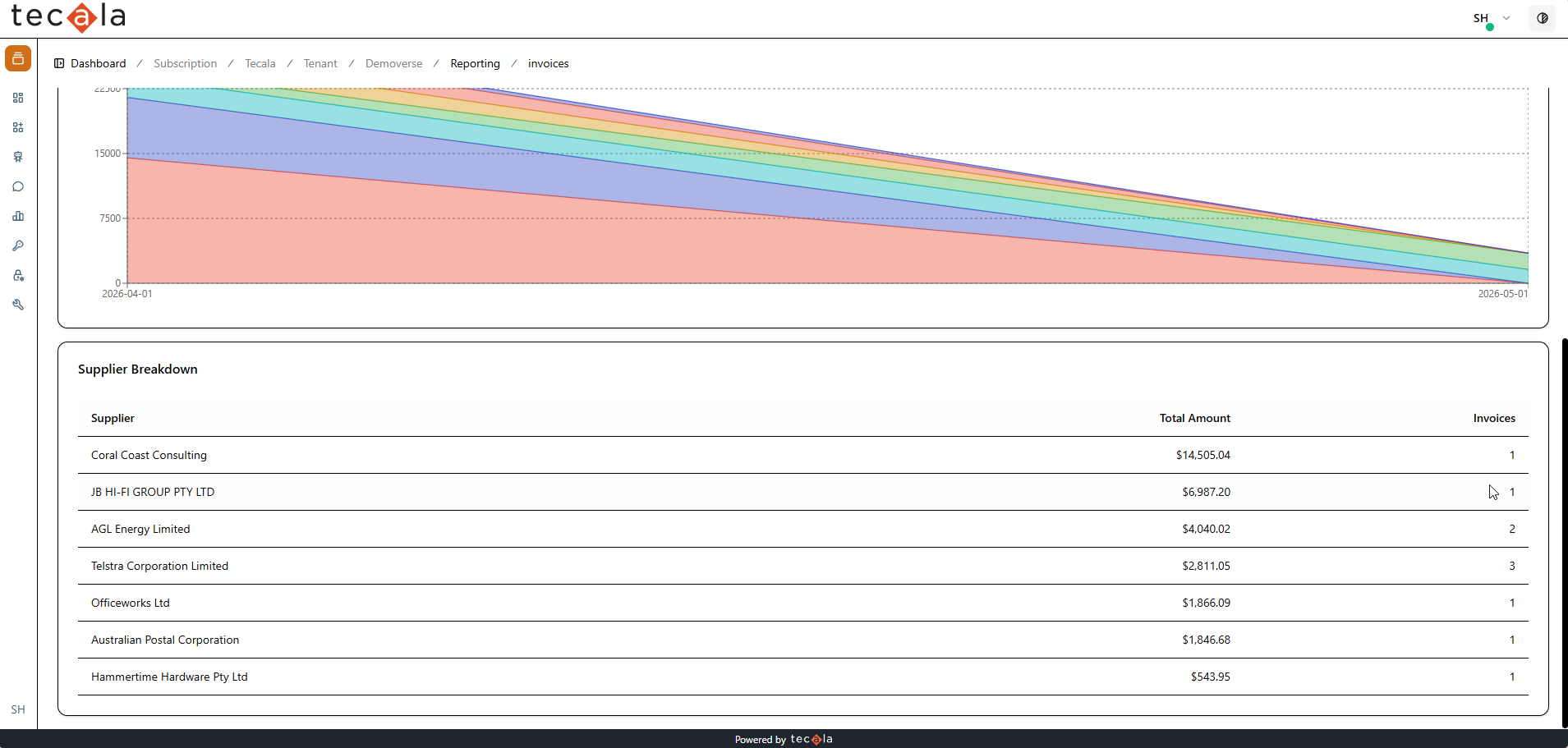This screenshot has width=1568, height=748.
Task: Click the 2026-04-01 chart axis label
Action: point(127,294)
